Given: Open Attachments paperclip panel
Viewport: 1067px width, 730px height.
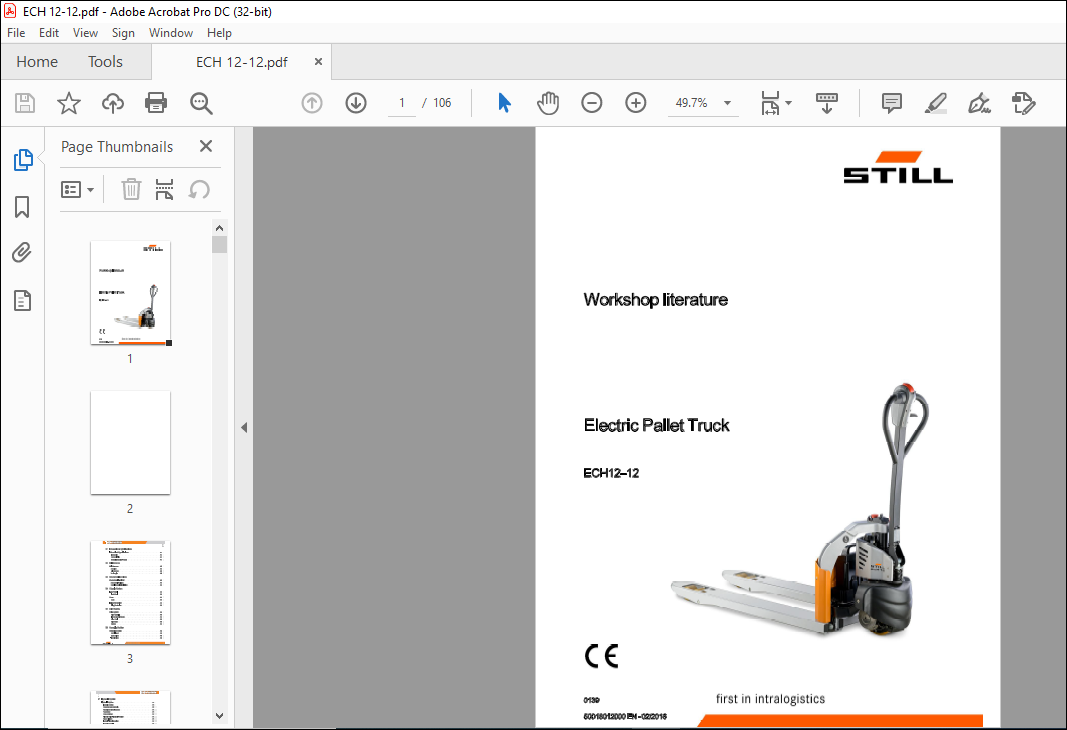Looking at the screenshot, I should click(22, 253).
